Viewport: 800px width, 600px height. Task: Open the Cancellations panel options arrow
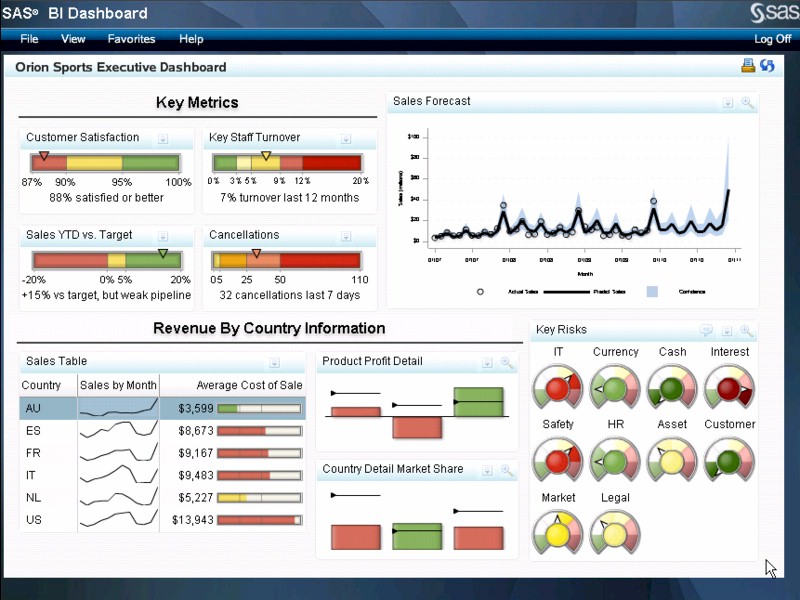(x=346, y=237)
